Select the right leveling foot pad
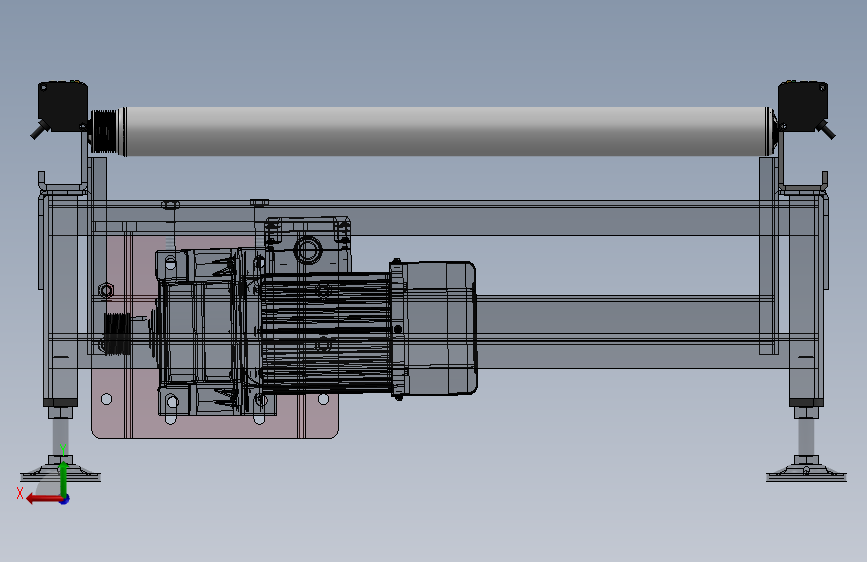The height and width of the screenshot is (562, 867). point(806,473)
